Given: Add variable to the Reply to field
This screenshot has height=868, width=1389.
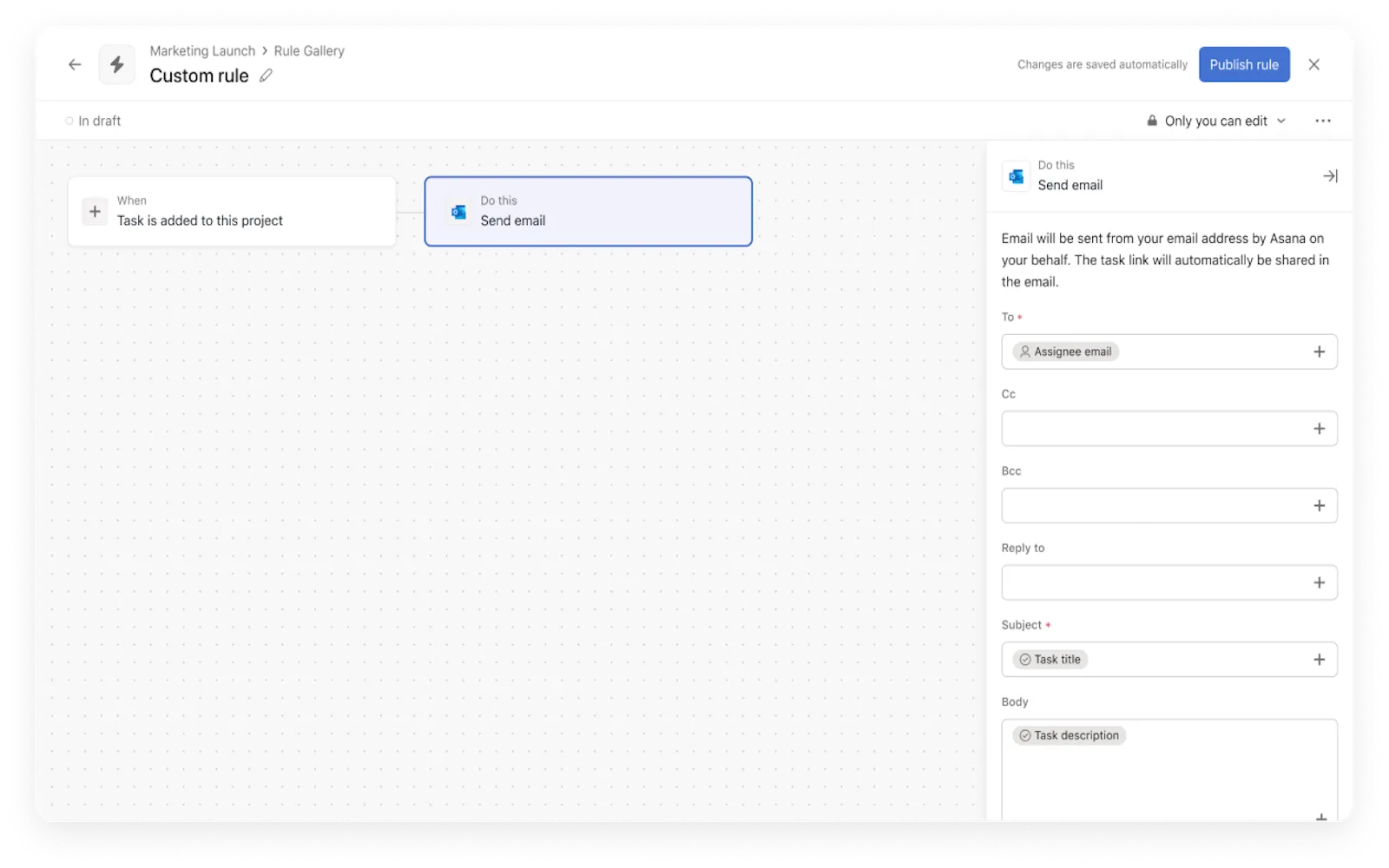Looking at the screenshot, I should [x=1319, y=582].
